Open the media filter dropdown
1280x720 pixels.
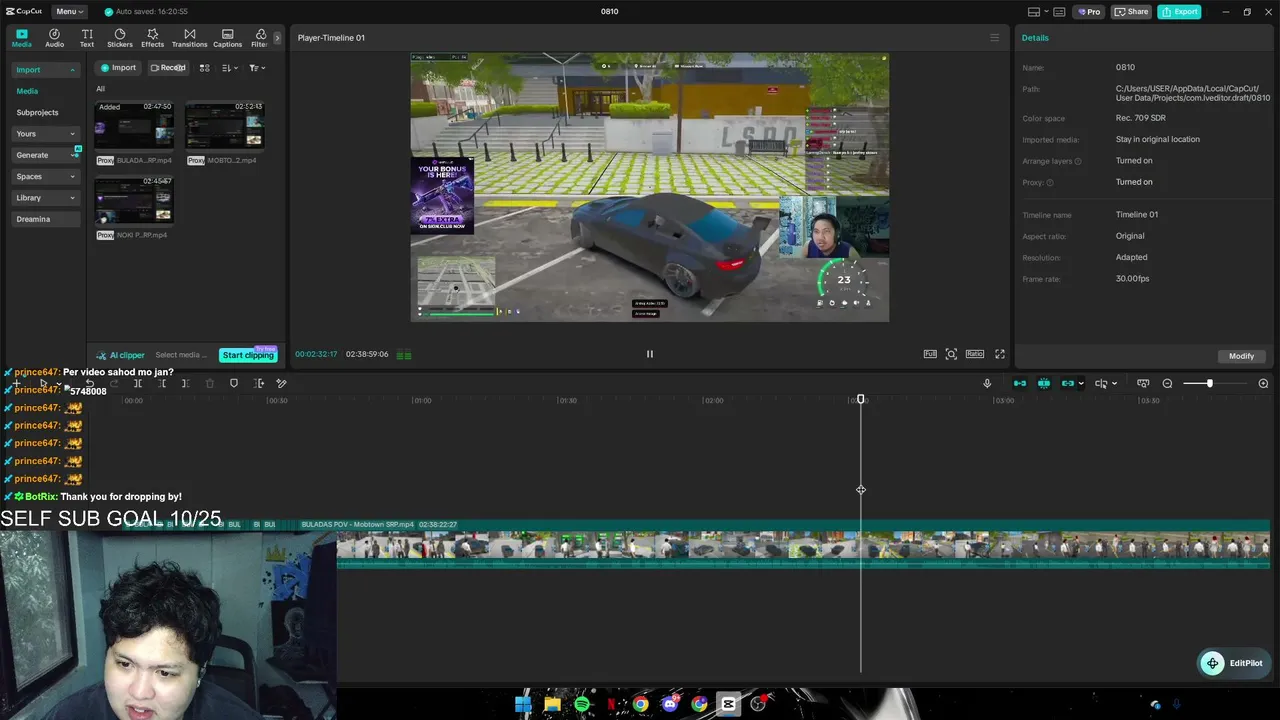[257, 68]
